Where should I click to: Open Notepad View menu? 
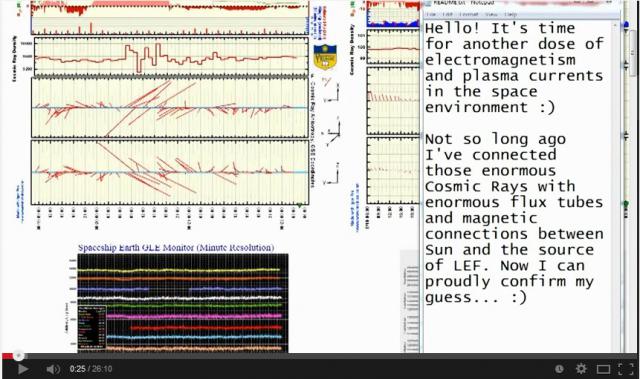[x=491, y=14]
